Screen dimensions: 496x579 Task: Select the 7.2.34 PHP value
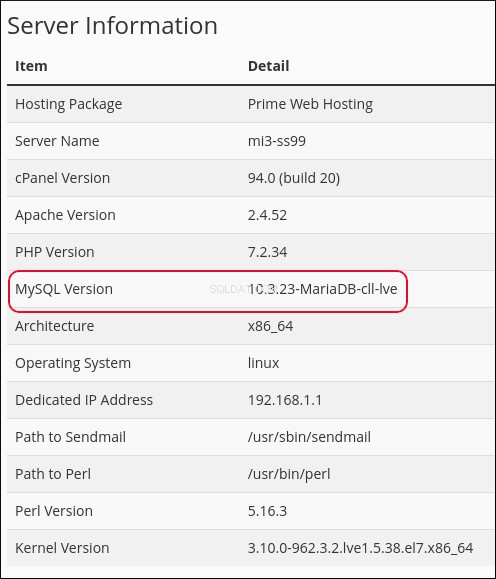[x=267, y=252]
